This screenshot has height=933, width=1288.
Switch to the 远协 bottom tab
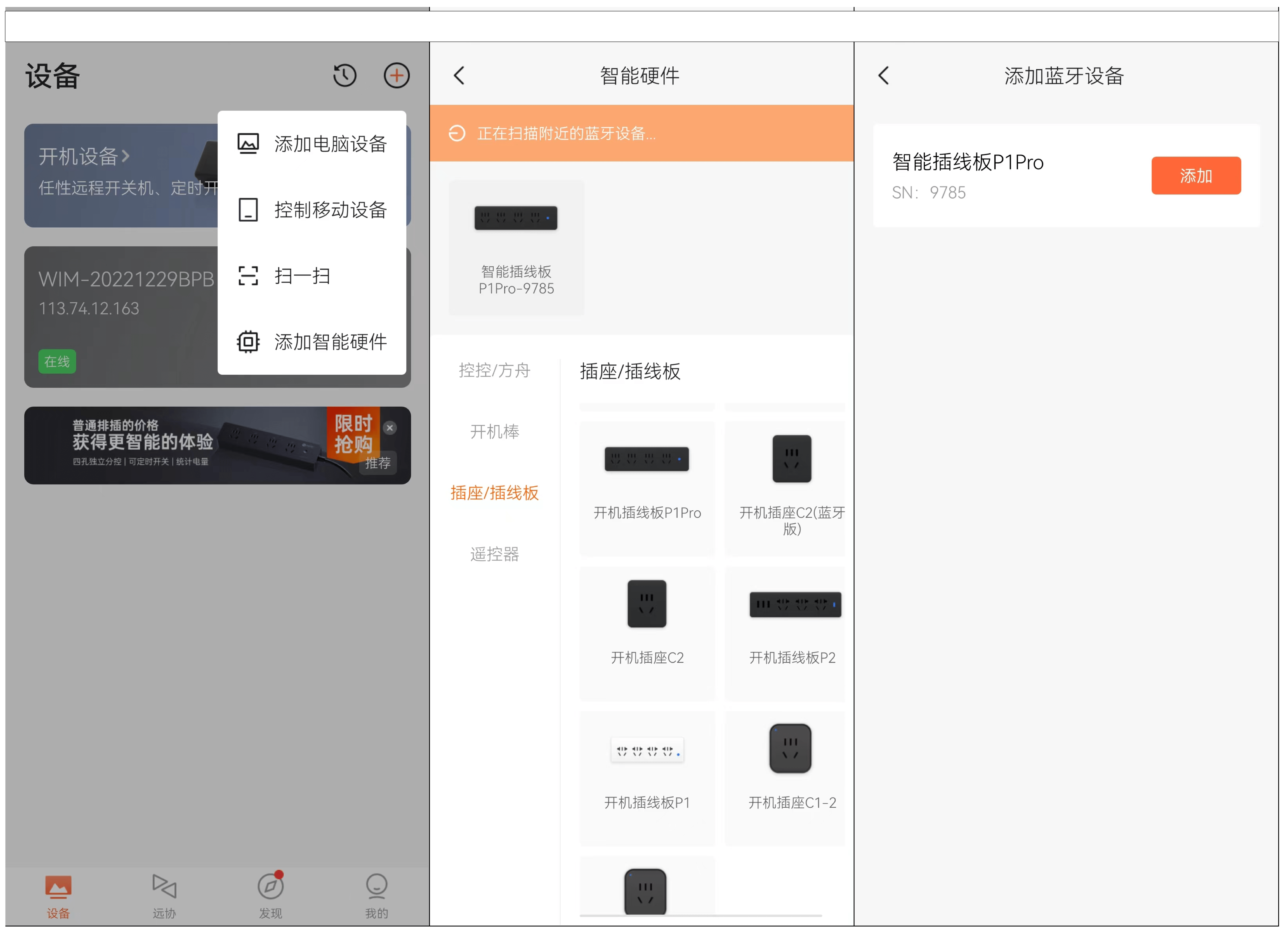(x=164, y=897)
